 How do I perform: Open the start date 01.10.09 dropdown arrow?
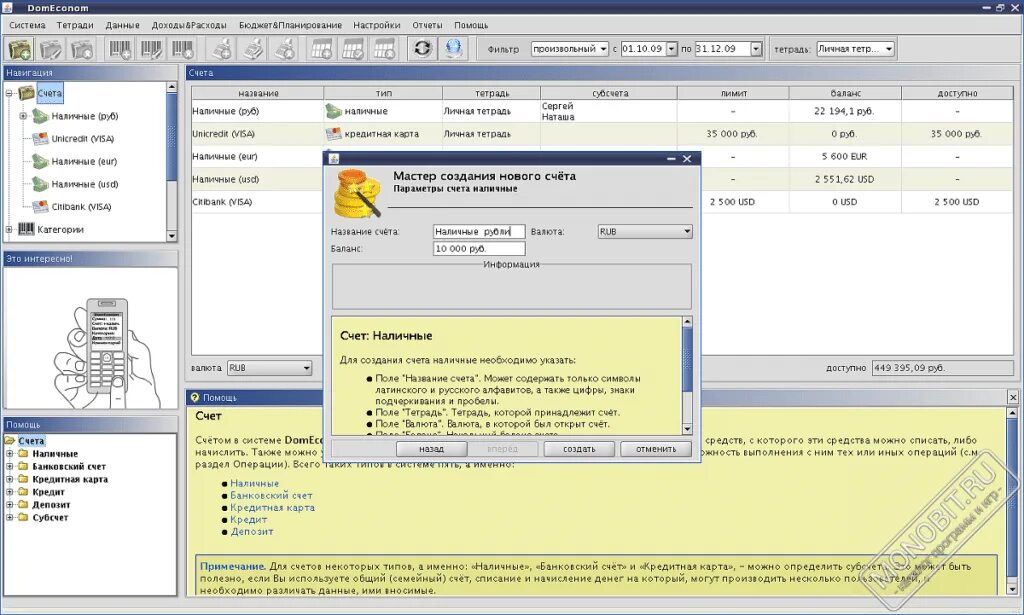(671, 49)
